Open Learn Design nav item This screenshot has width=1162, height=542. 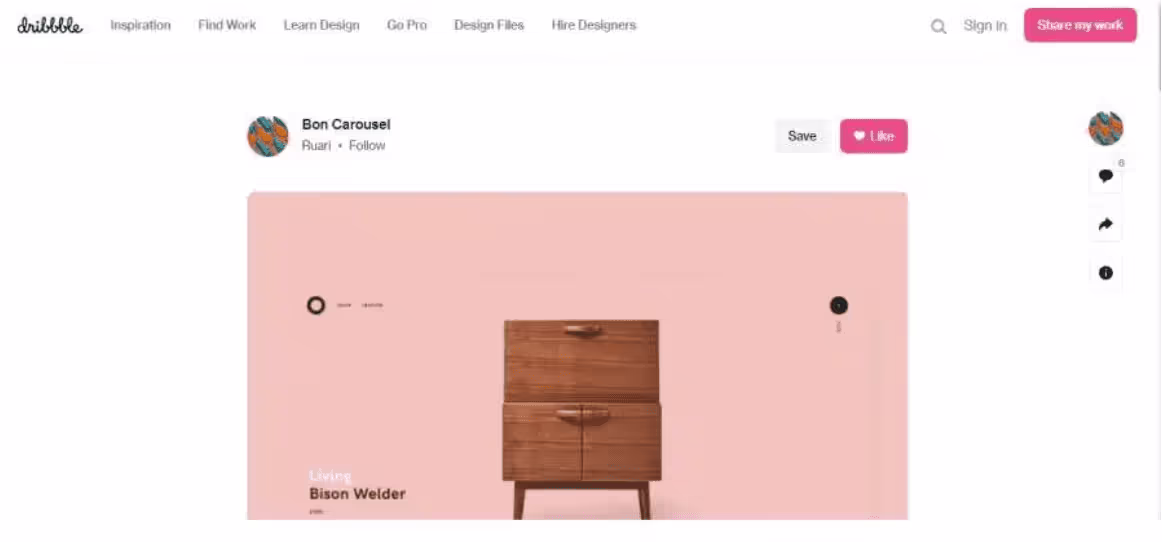[x=322, y=25]
